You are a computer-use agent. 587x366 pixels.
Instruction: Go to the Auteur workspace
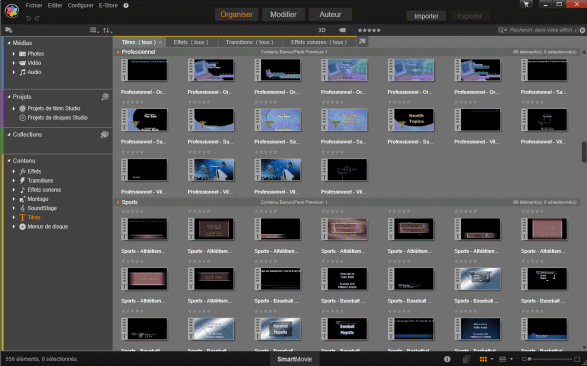point(330,14)
